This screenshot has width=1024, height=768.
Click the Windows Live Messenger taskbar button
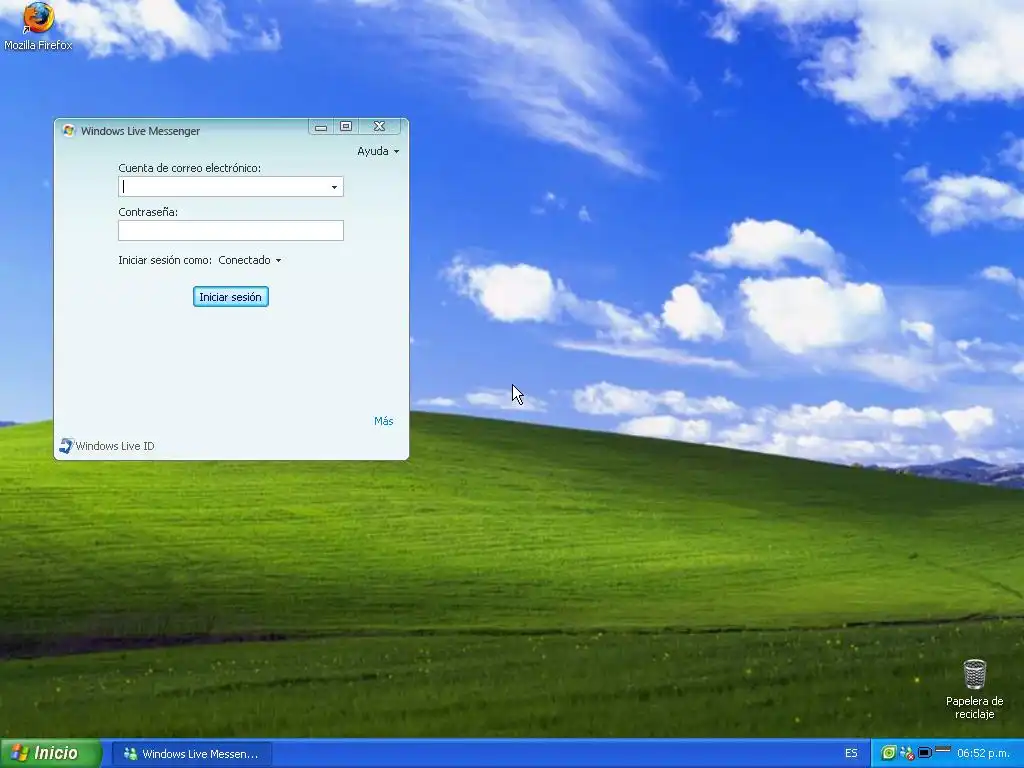[192, 754]
